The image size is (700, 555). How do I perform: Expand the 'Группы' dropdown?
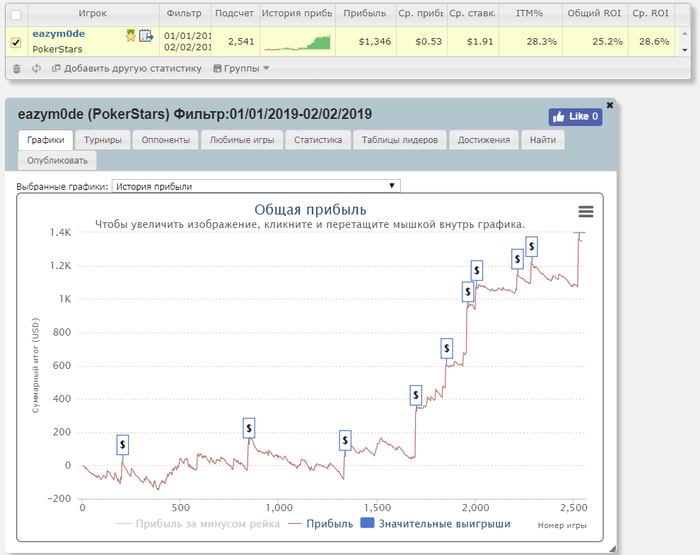click(x=242, y=68)
